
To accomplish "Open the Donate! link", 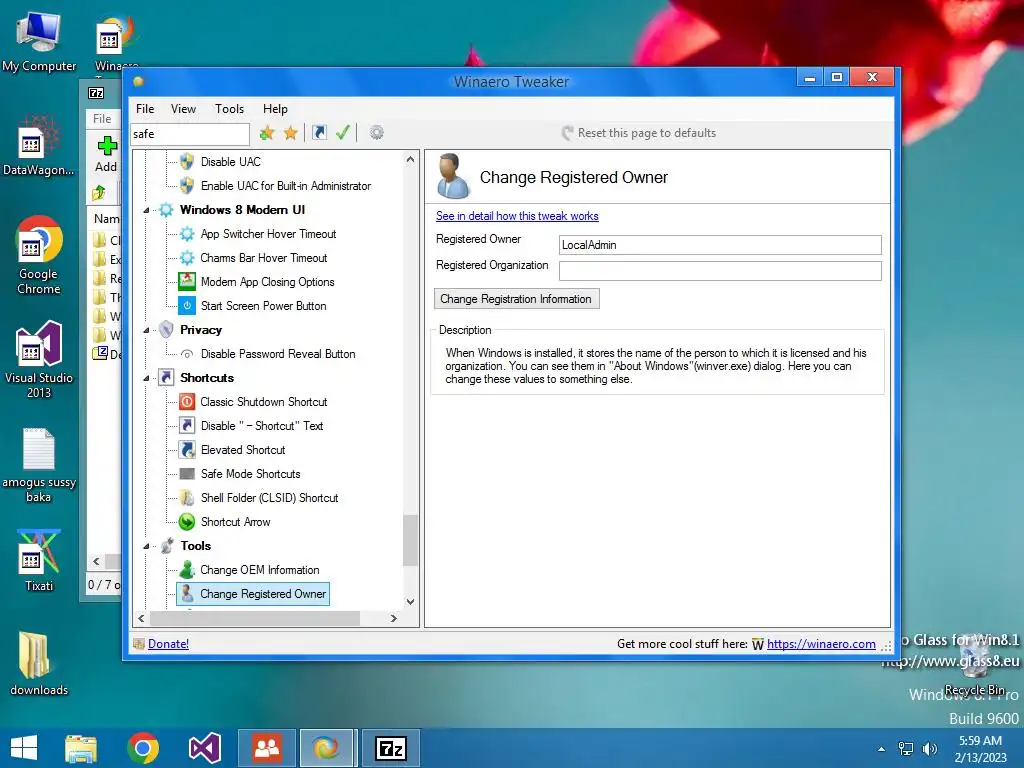I will coord(168,644).
